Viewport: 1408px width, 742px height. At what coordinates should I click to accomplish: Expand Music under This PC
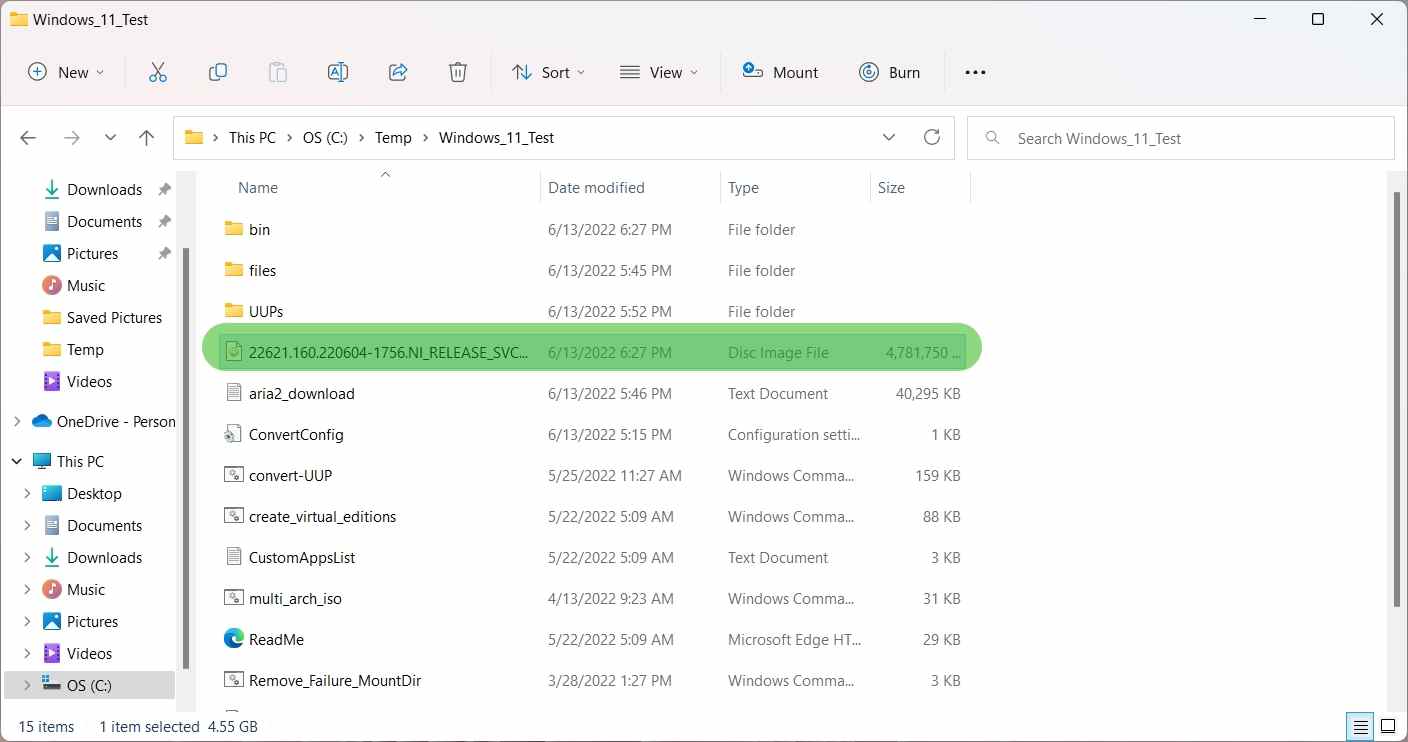pyautogui.click(x=27, y=590)
